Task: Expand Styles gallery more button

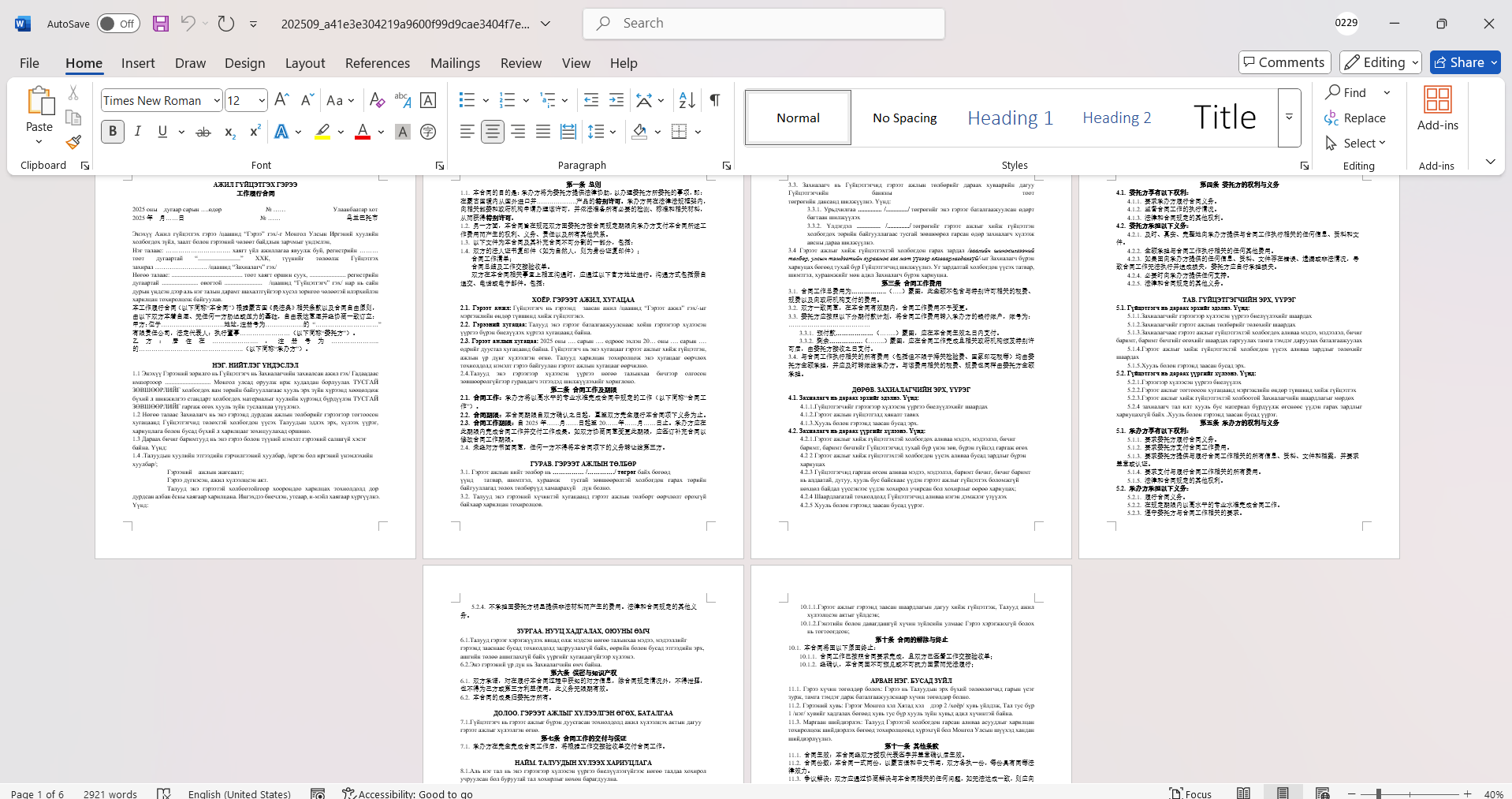Action: [x=1289, y=118]
